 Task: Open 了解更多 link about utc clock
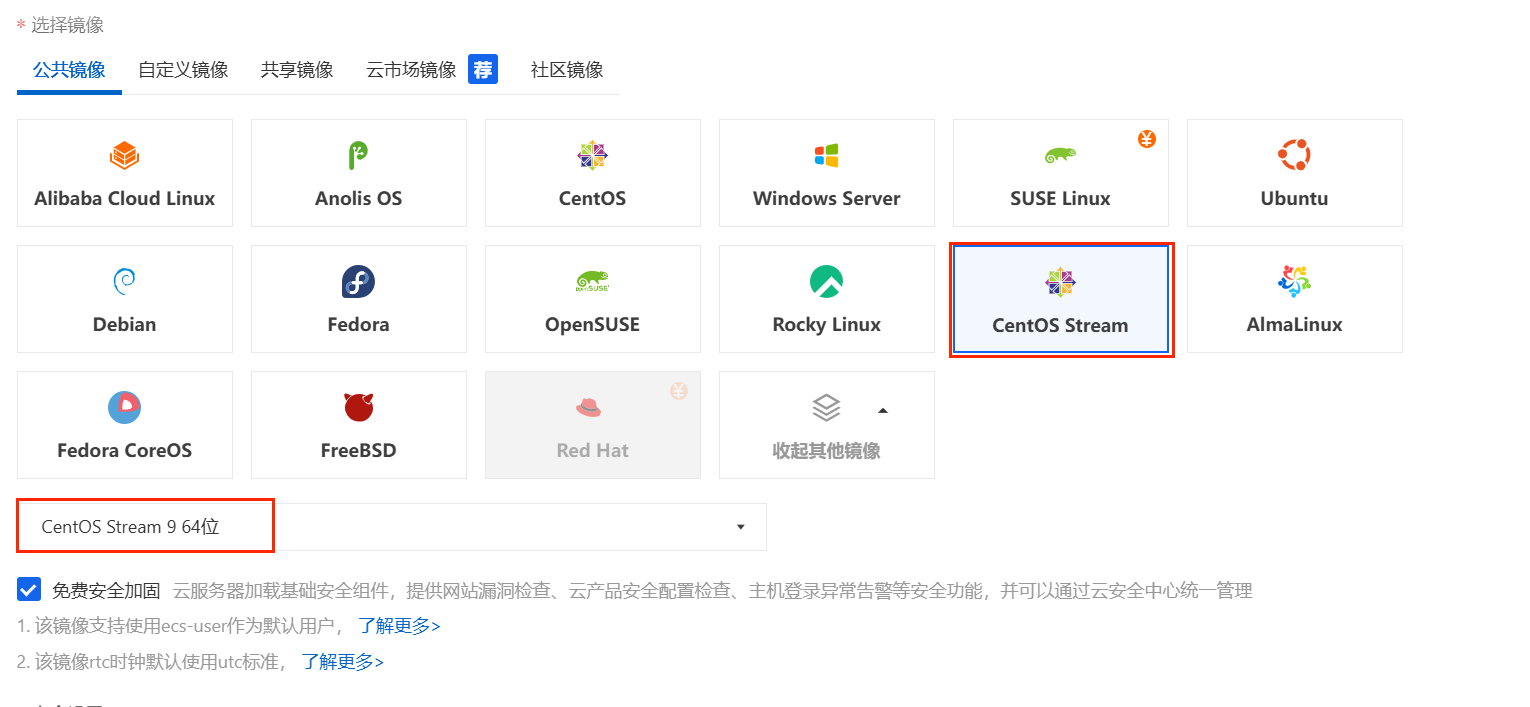343,661
